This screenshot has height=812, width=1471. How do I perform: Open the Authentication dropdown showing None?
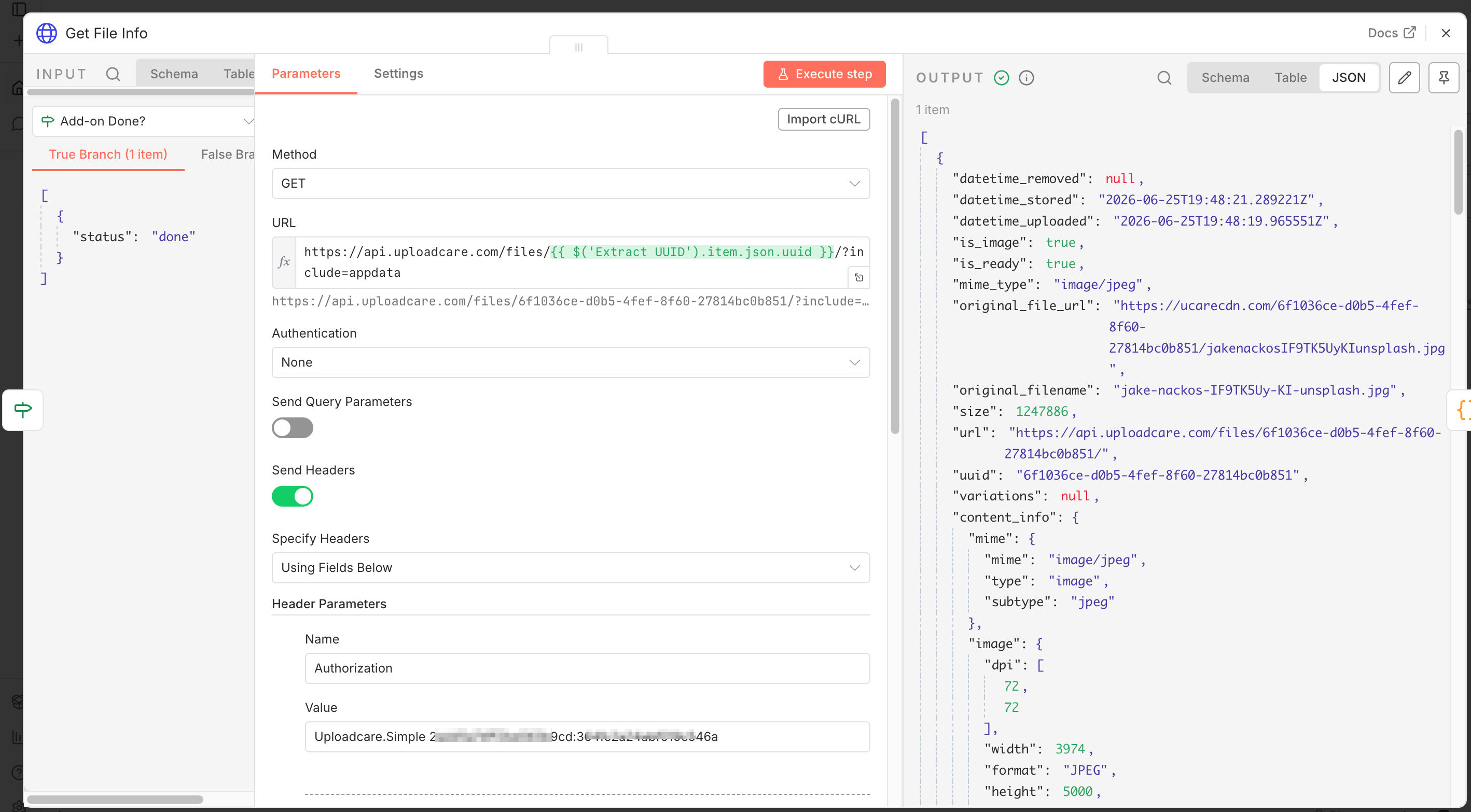(571, 362)
